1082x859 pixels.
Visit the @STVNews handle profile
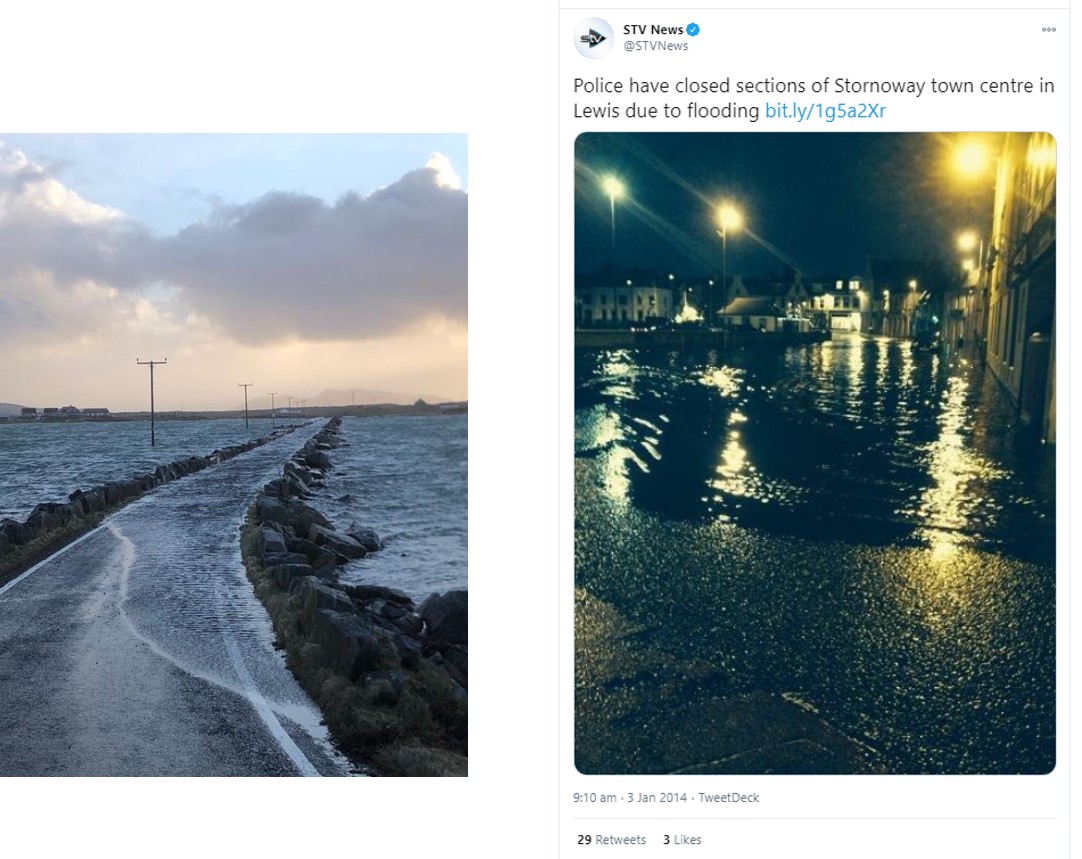(655, 46)
